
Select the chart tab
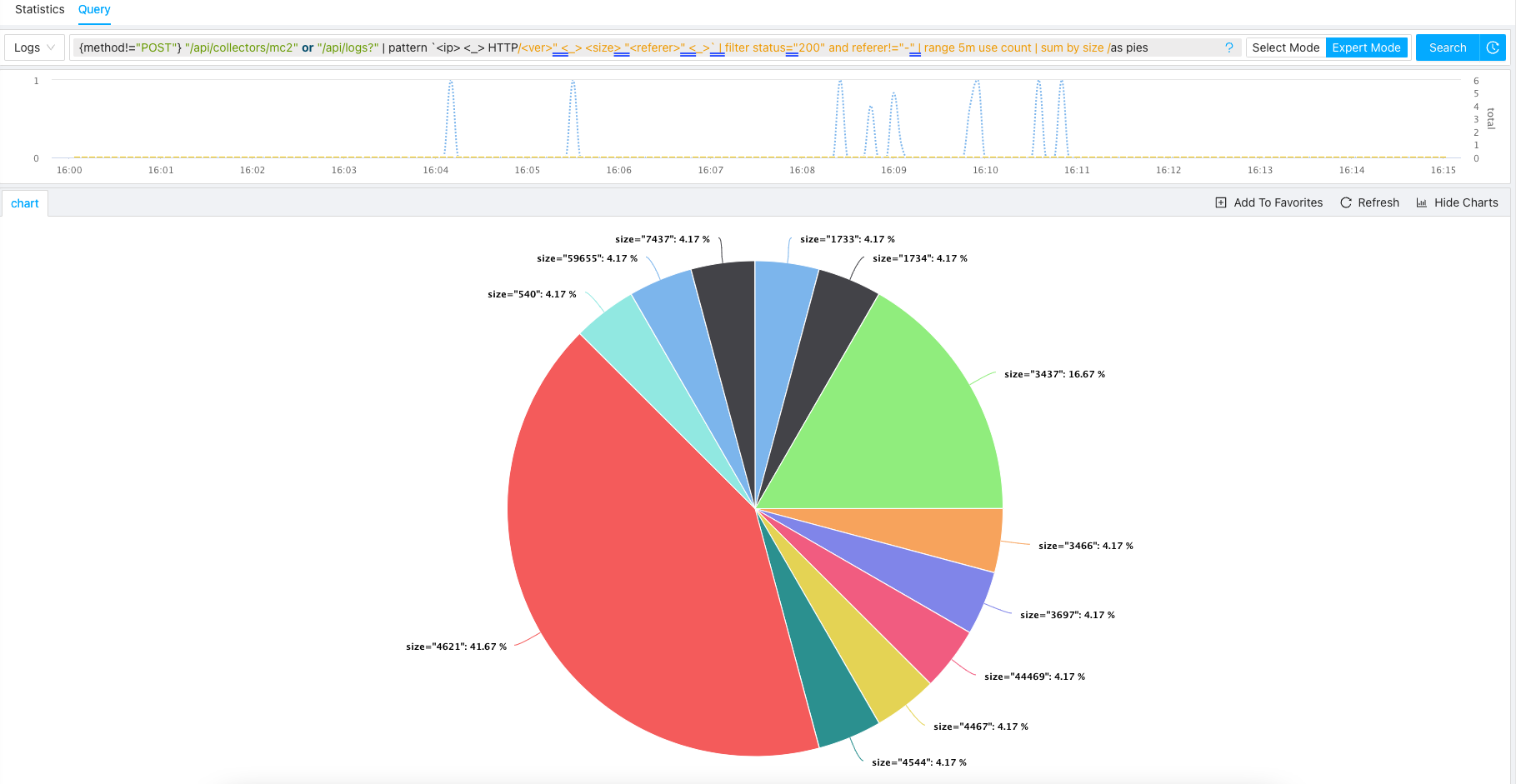(x=25, y=203)
